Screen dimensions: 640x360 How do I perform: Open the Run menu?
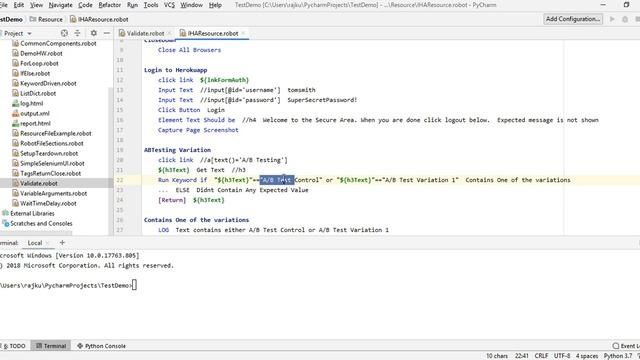[132, 5]
